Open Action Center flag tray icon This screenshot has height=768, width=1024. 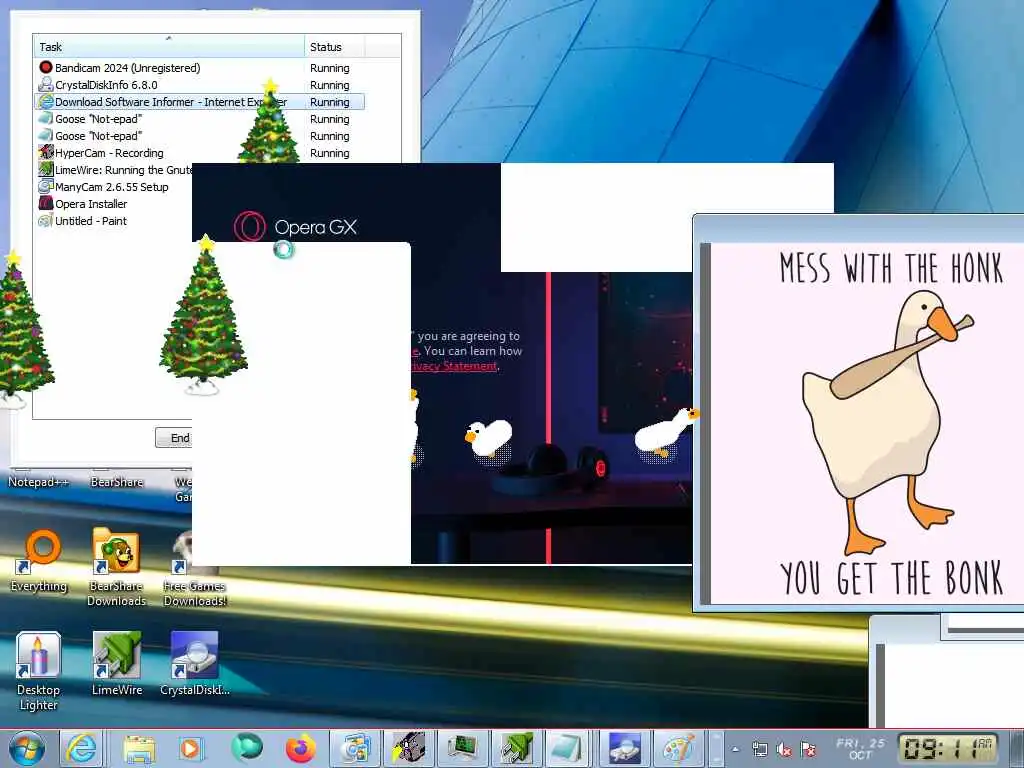[x=808, y=749]
